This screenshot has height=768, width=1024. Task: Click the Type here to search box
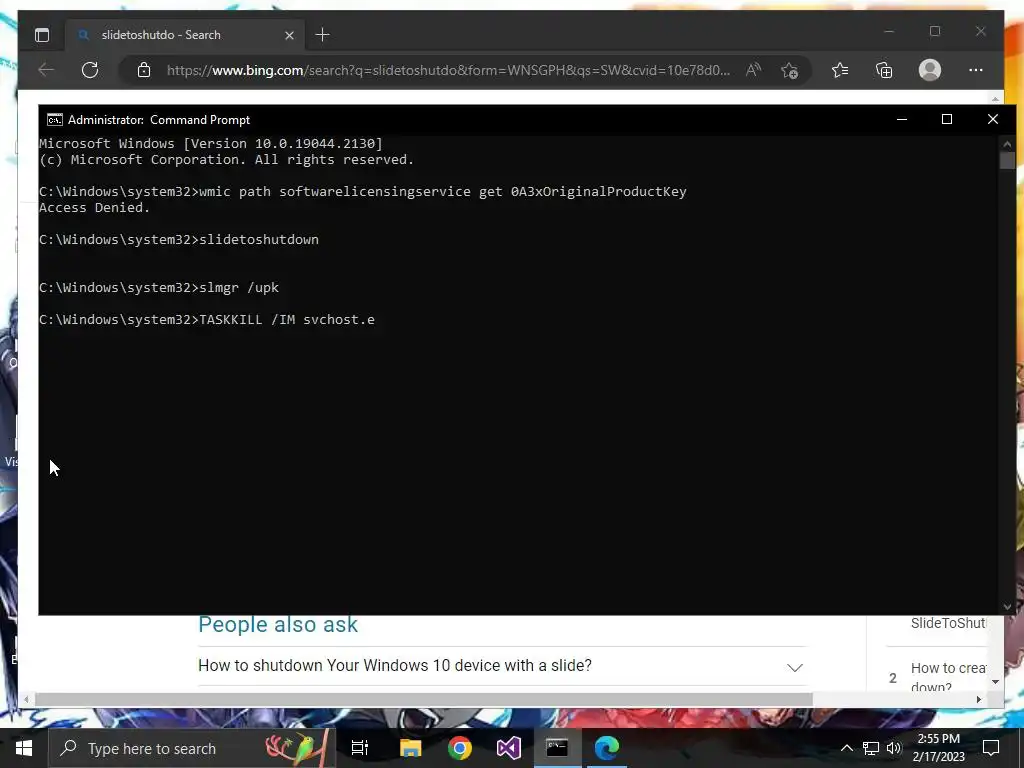(x=192, y=748)
